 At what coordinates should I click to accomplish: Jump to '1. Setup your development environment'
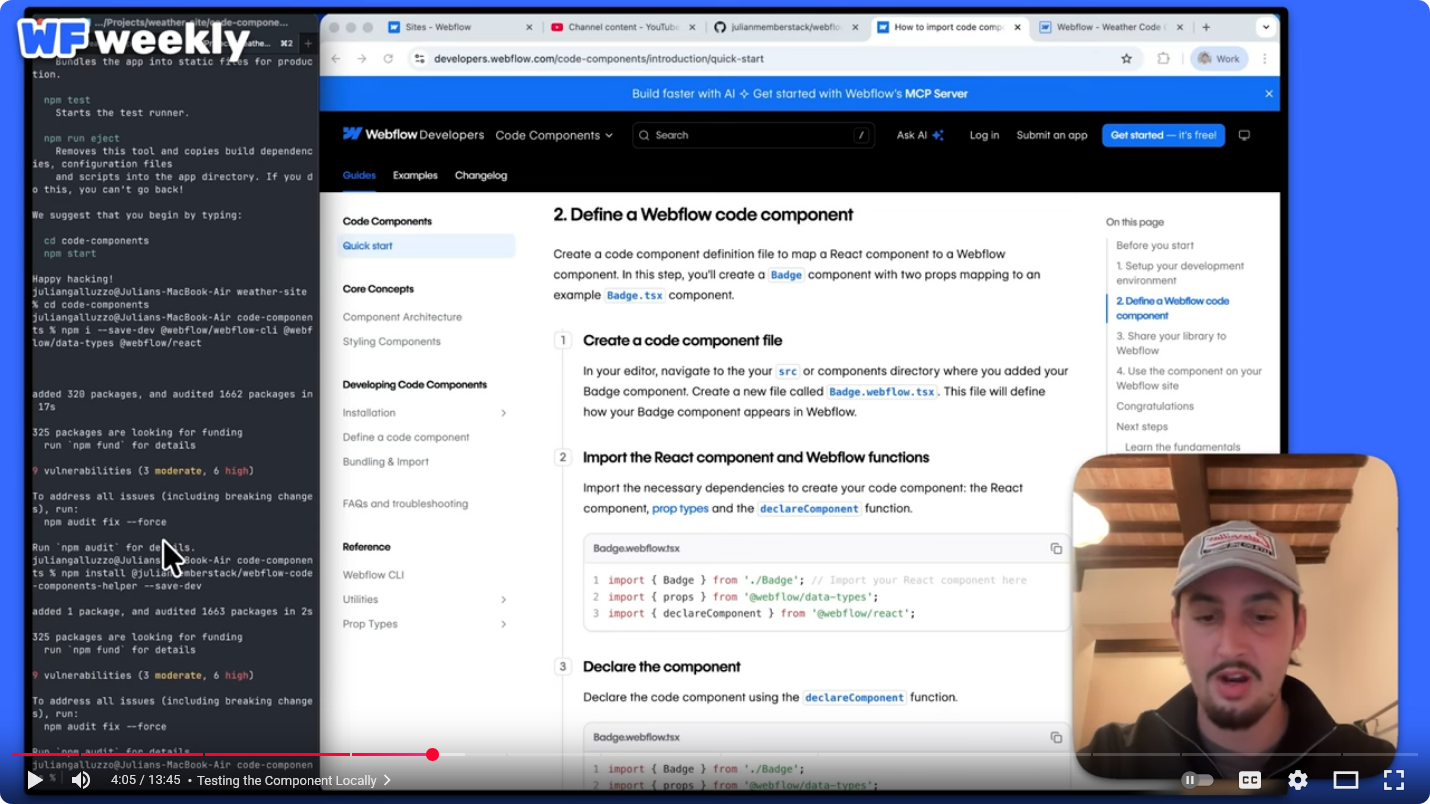pos(1180,273)
